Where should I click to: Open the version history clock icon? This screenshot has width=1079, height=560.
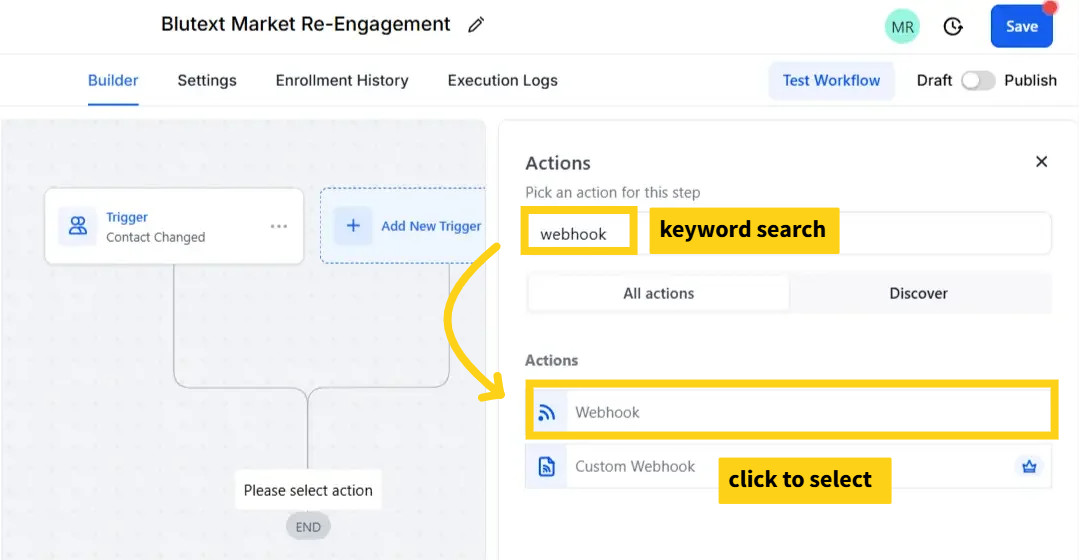click(x=953, y=27)
